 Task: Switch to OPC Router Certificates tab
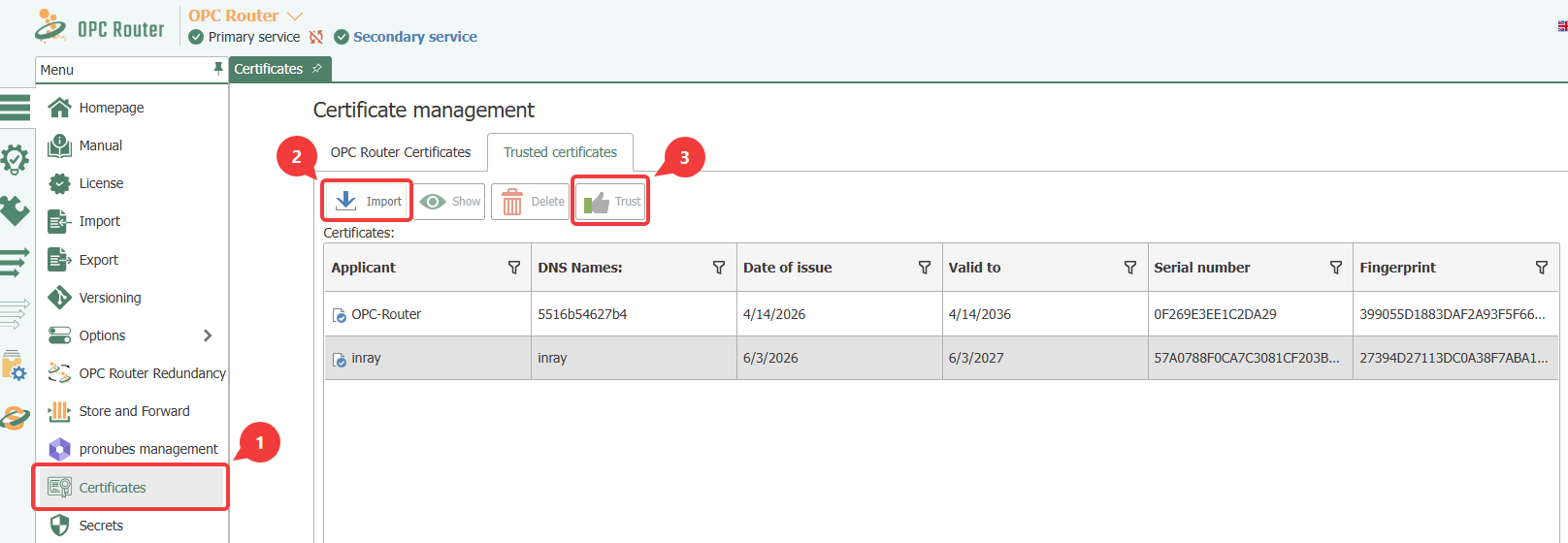401,152
